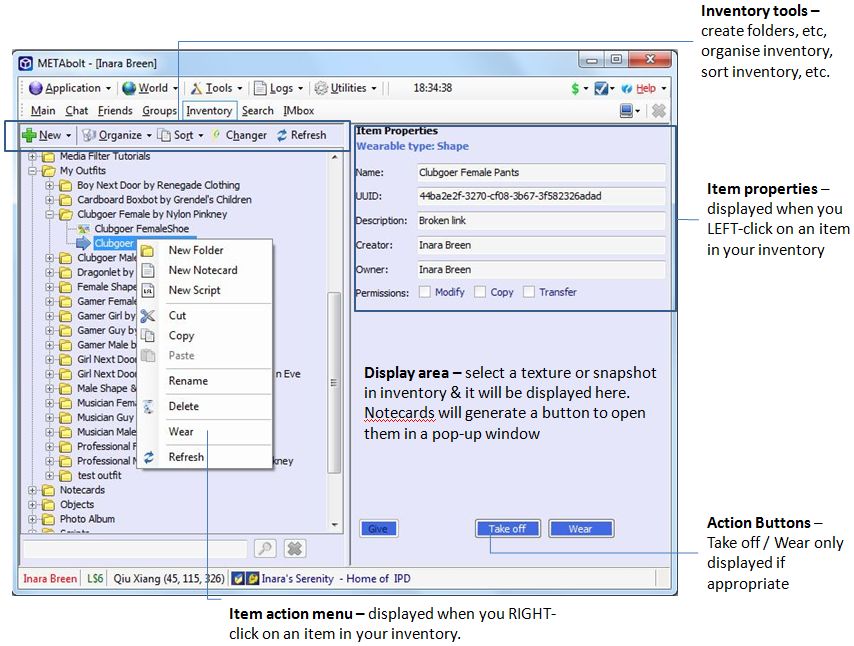
Task: Click the inventory tree vertical scrollbar
Action: coord(334,380)
